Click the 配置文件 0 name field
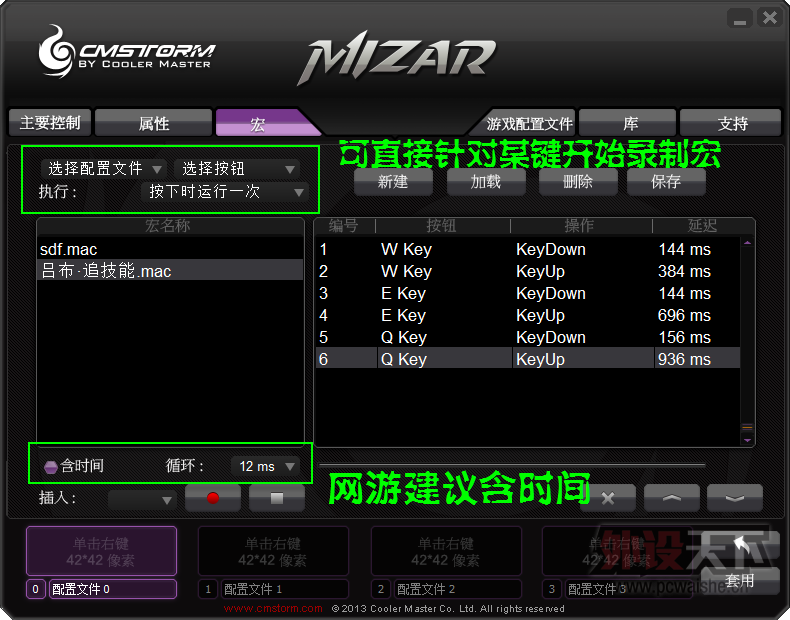This screenshot has height=620, width=790. pyautogui.click(x=113, y=589)
